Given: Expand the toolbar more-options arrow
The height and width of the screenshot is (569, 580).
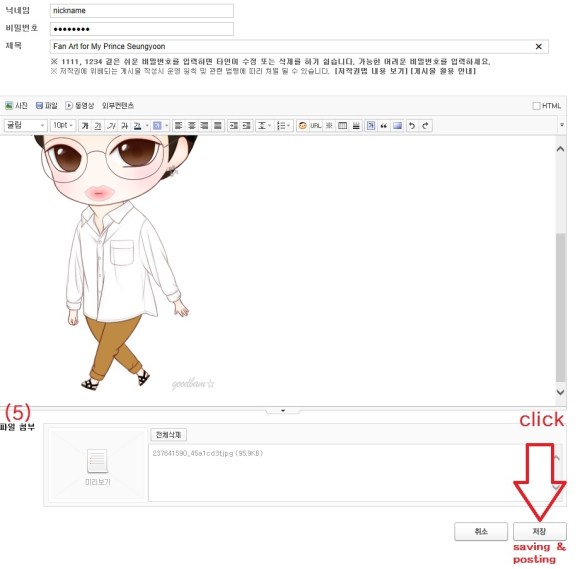Looking at the screenshot, I should tap(562, 125).
